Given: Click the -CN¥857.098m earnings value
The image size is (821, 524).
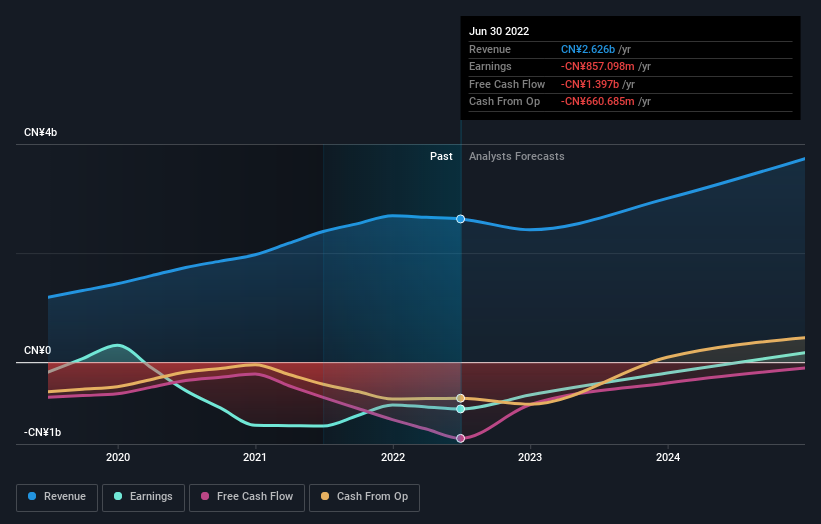Looking at the screenshot, I should coord(597,66).
